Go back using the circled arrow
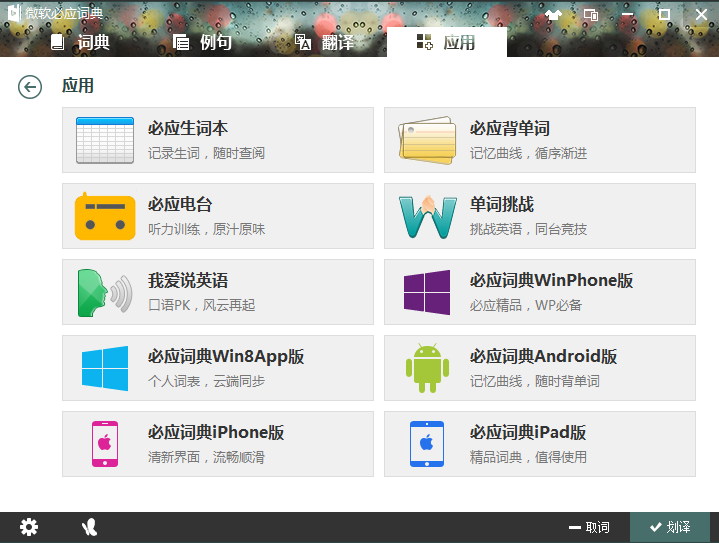 pyautogui.click(x=30, y=87)
